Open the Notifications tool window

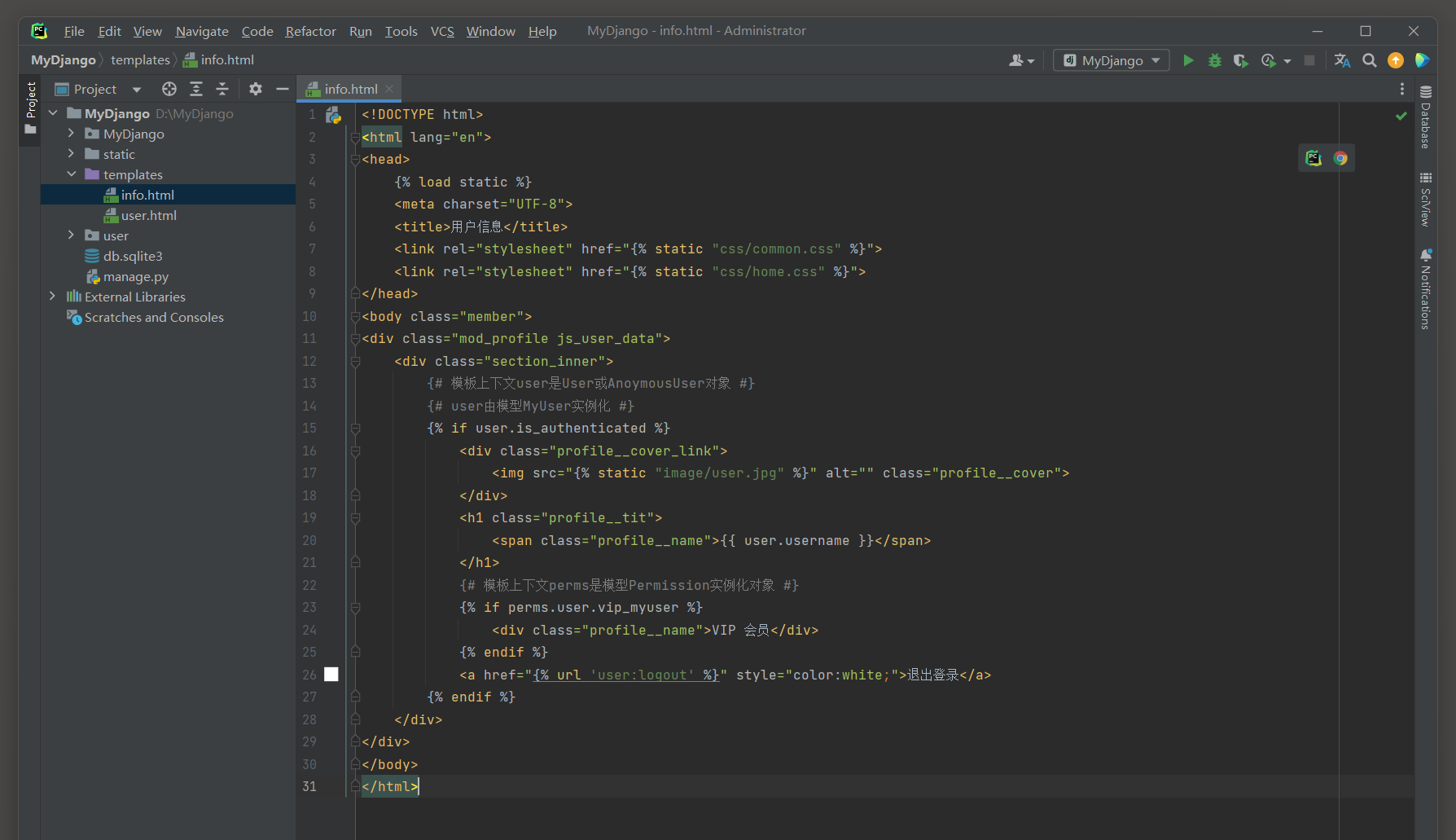click(x=1425, y=289)
